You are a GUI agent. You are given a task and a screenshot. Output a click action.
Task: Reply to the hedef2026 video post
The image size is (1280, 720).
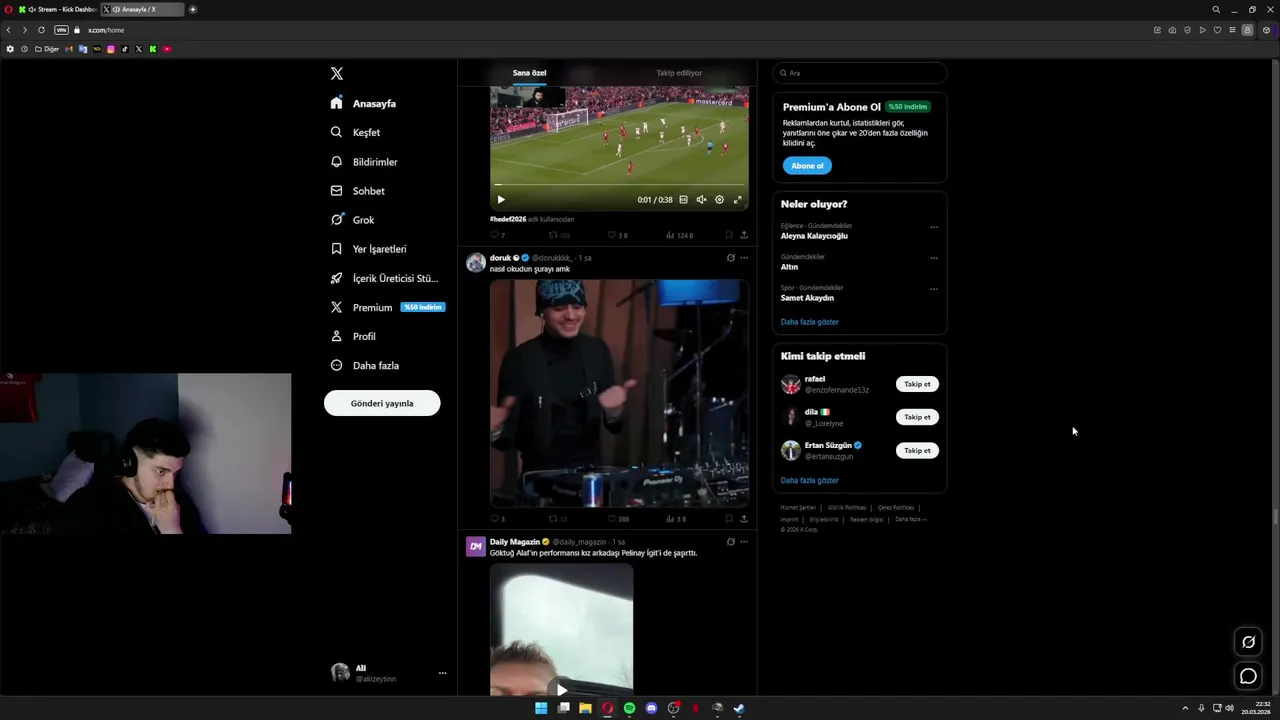pos(497,235)
